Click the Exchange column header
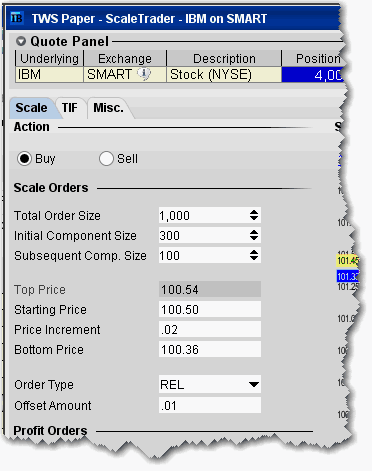 125,58
